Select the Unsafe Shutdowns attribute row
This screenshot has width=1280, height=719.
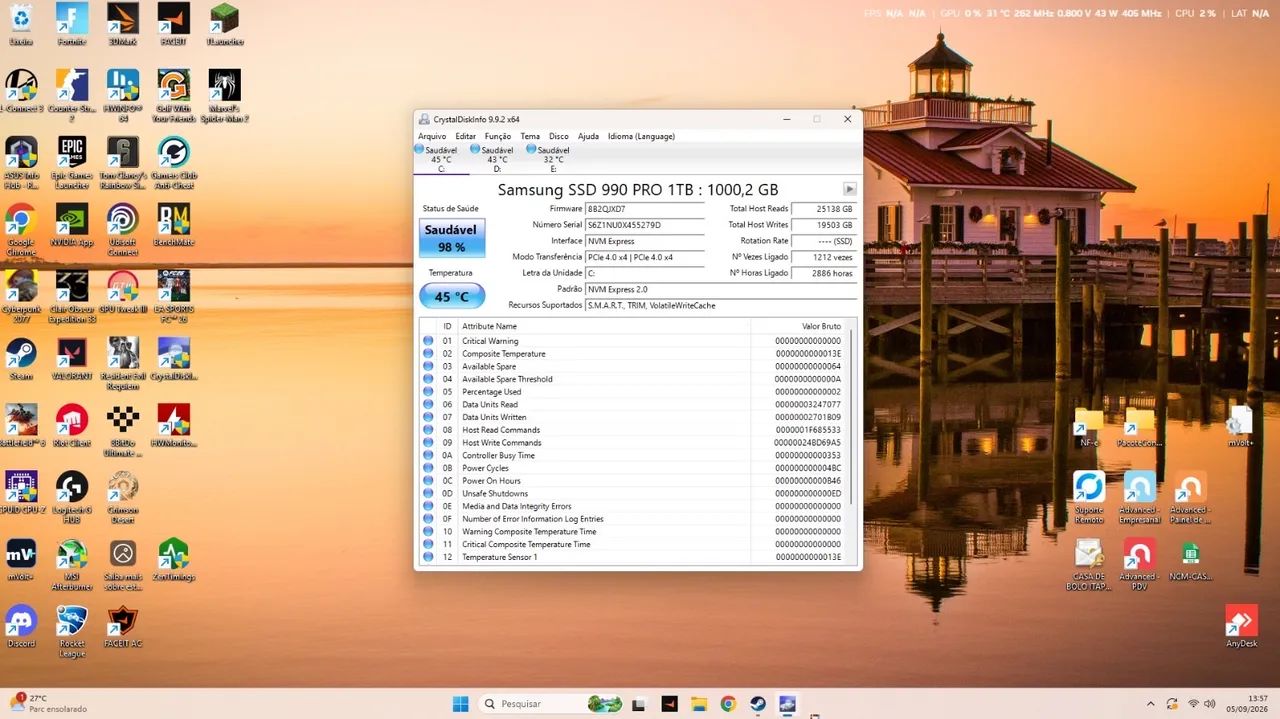click(x=633, y=493)
